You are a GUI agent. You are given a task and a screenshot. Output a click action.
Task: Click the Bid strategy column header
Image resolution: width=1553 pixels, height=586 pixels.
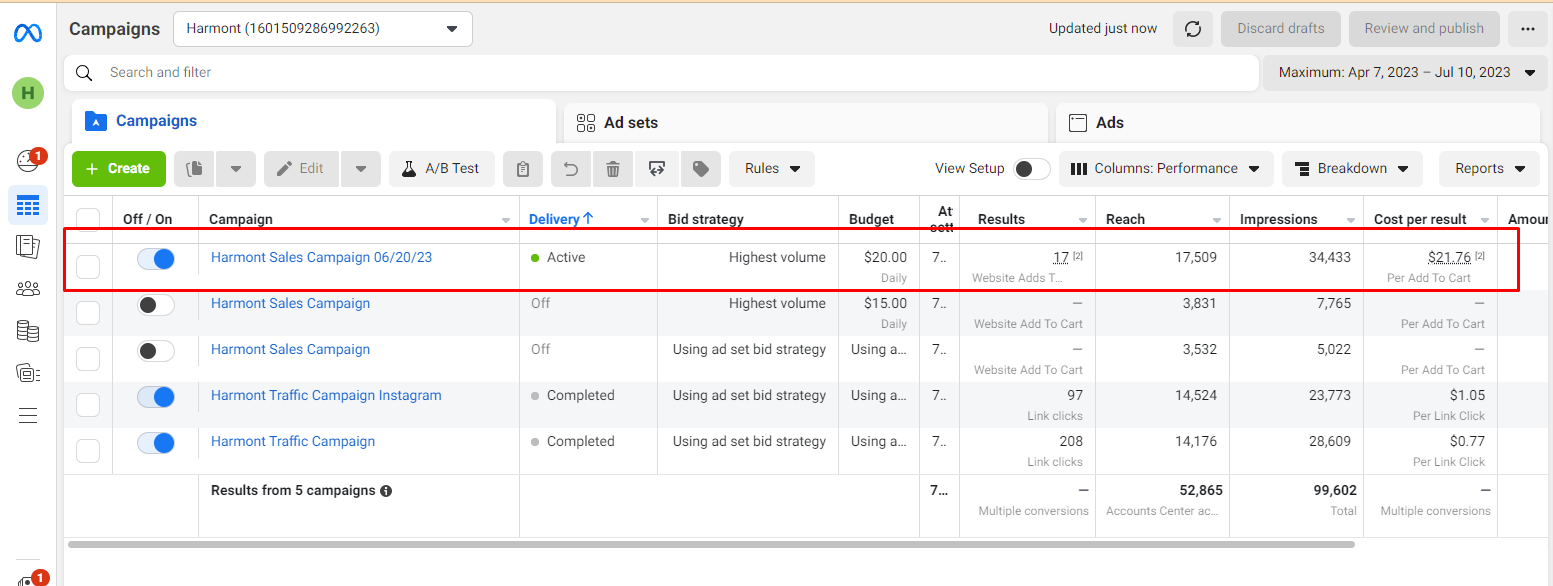pos(706,219)
